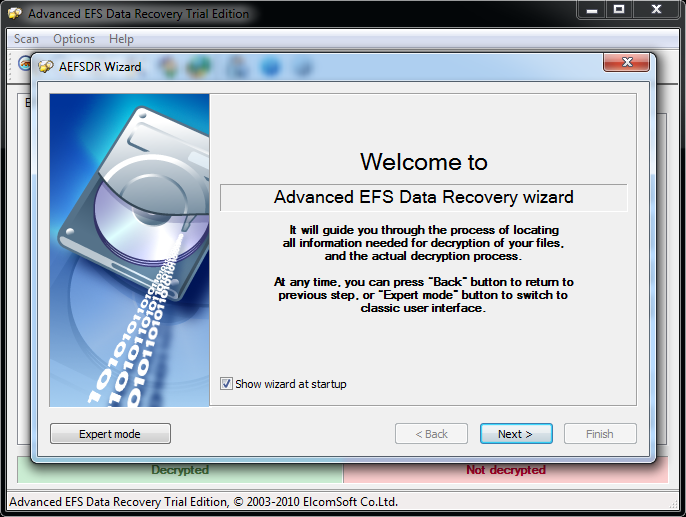Click the greyed-out Back button
The height and width of the screenshot is (517, 686).
tap(431, 434)
